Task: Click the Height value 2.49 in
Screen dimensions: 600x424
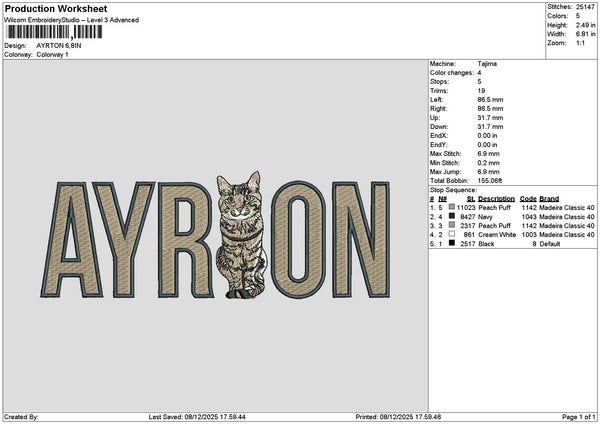Action: 585,25
